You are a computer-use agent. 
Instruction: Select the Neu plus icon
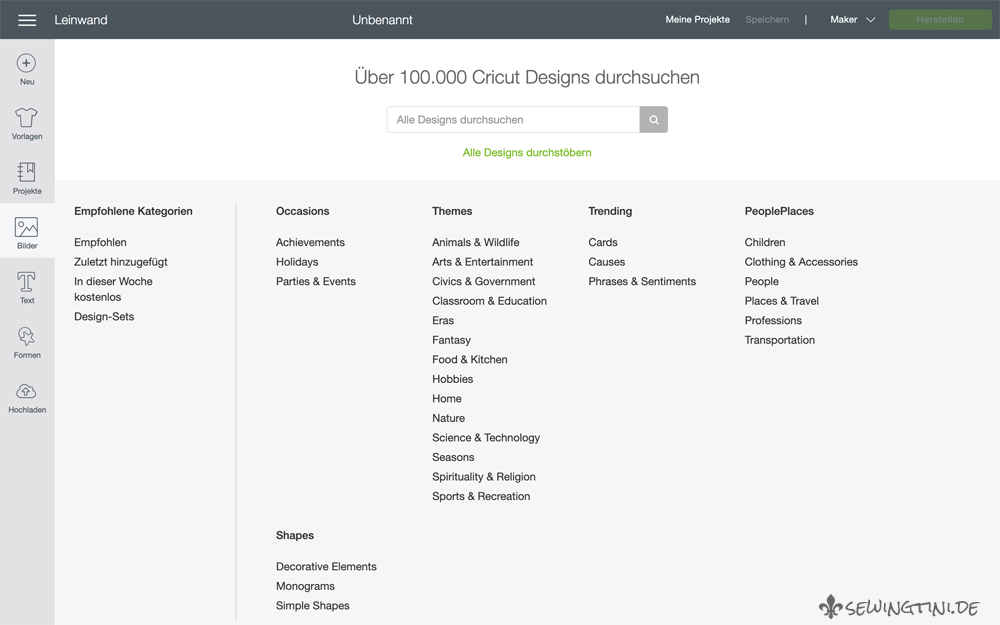tap(26, 63)
